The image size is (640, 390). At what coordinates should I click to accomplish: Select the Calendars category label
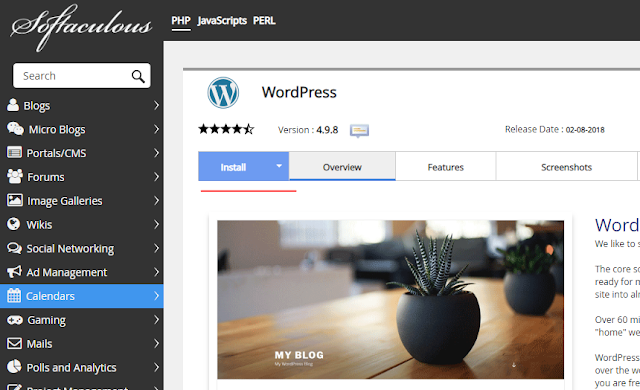pyautogui.click(x=50, y=296)
